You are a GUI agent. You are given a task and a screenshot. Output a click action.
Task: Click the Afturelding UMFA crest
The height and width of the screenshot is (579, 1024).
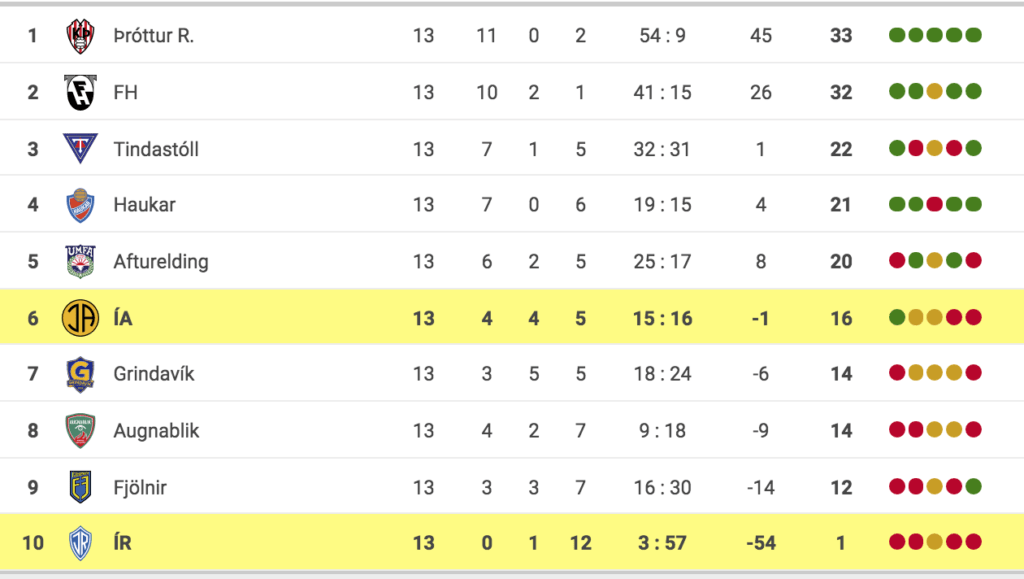[x=80, y=261]
